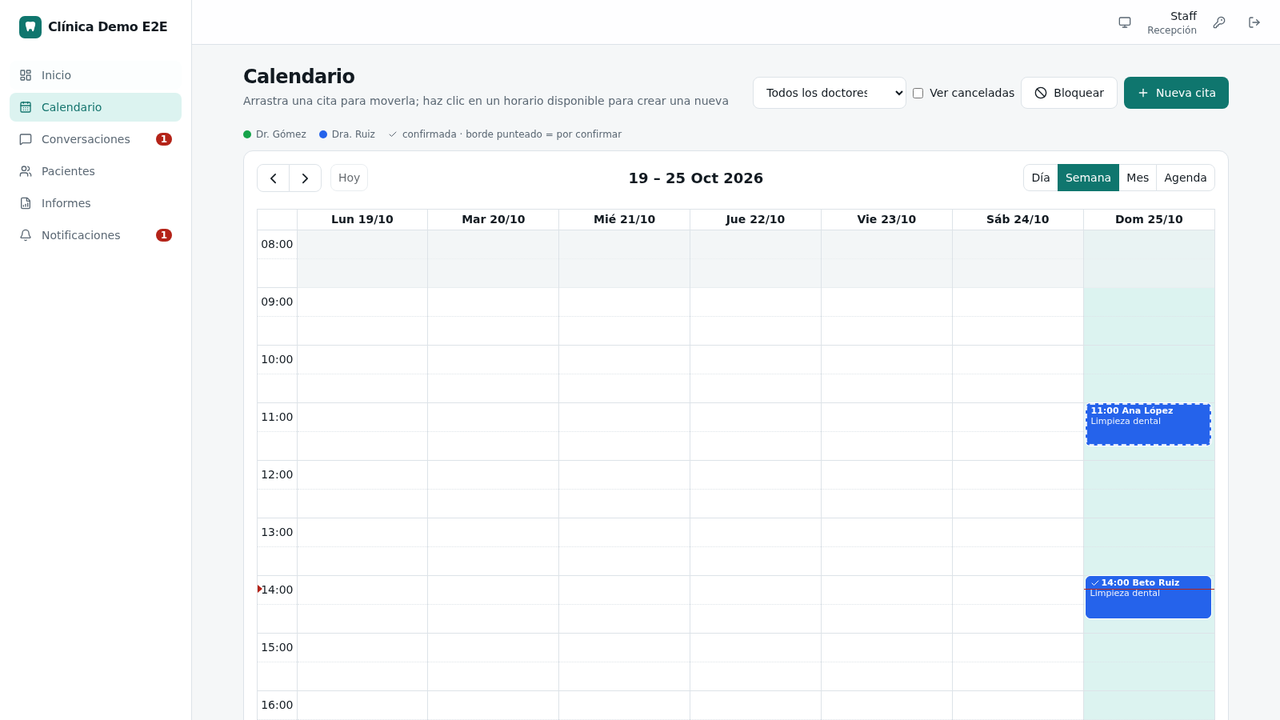Click the Hoy button
Viewport: 1280px width, 720px height.
(349, 178)
